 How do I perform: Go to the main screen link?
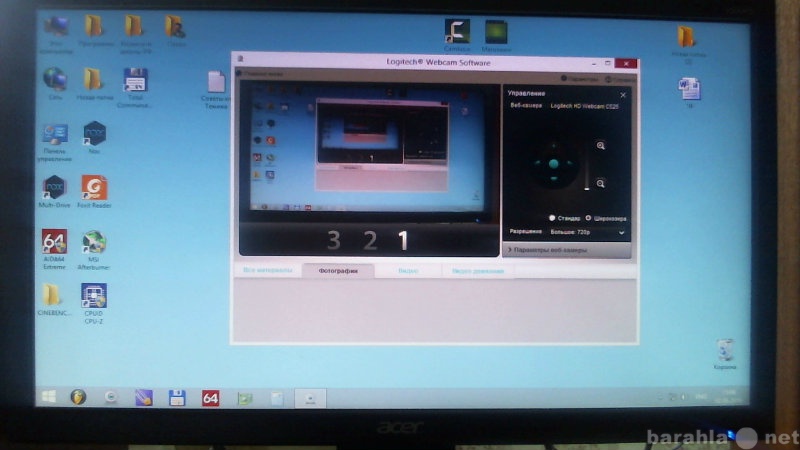(x=260, y=74)
